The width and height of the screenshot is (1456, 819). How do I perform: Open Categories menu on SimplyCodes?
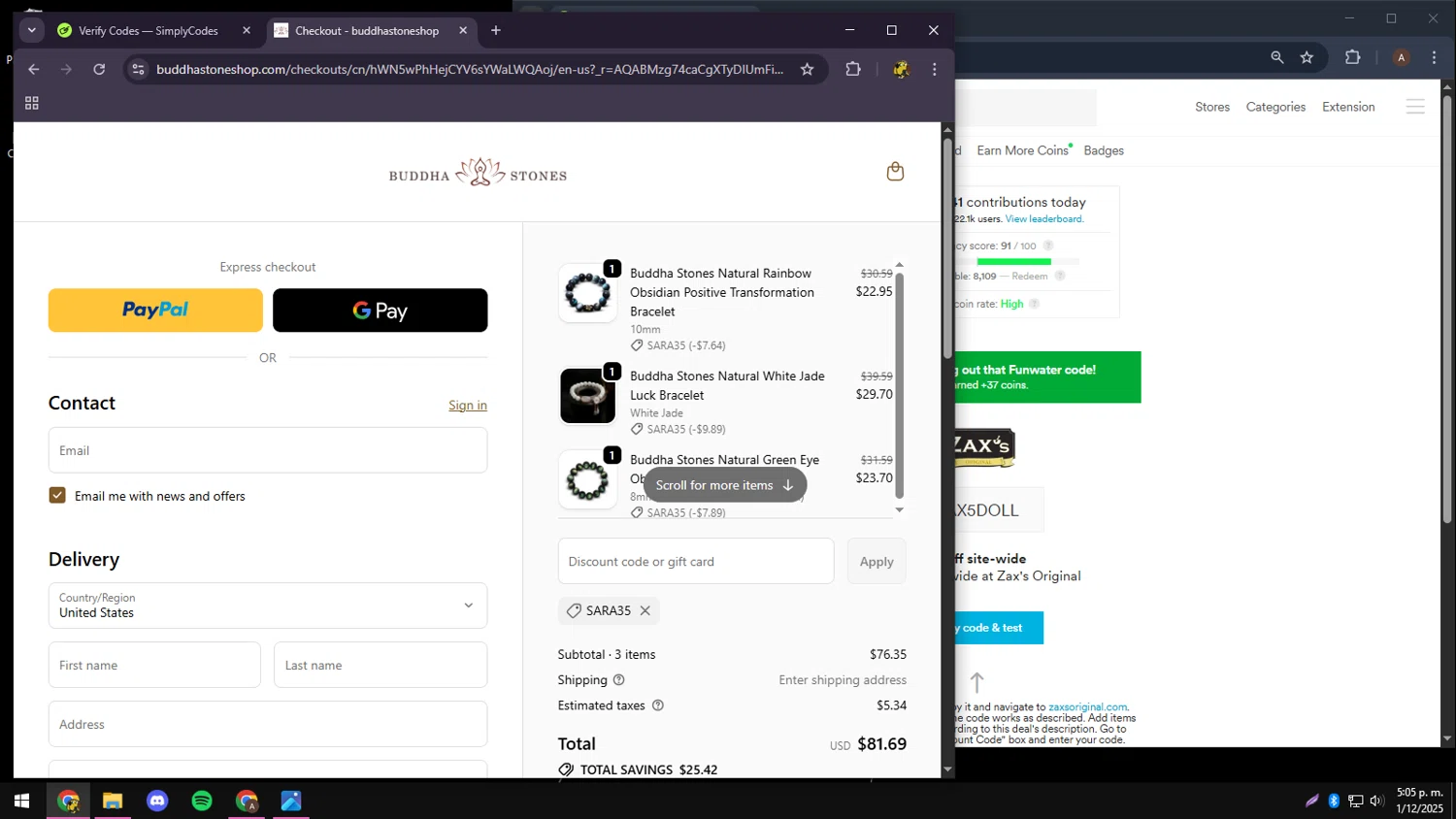[1275, 107]
